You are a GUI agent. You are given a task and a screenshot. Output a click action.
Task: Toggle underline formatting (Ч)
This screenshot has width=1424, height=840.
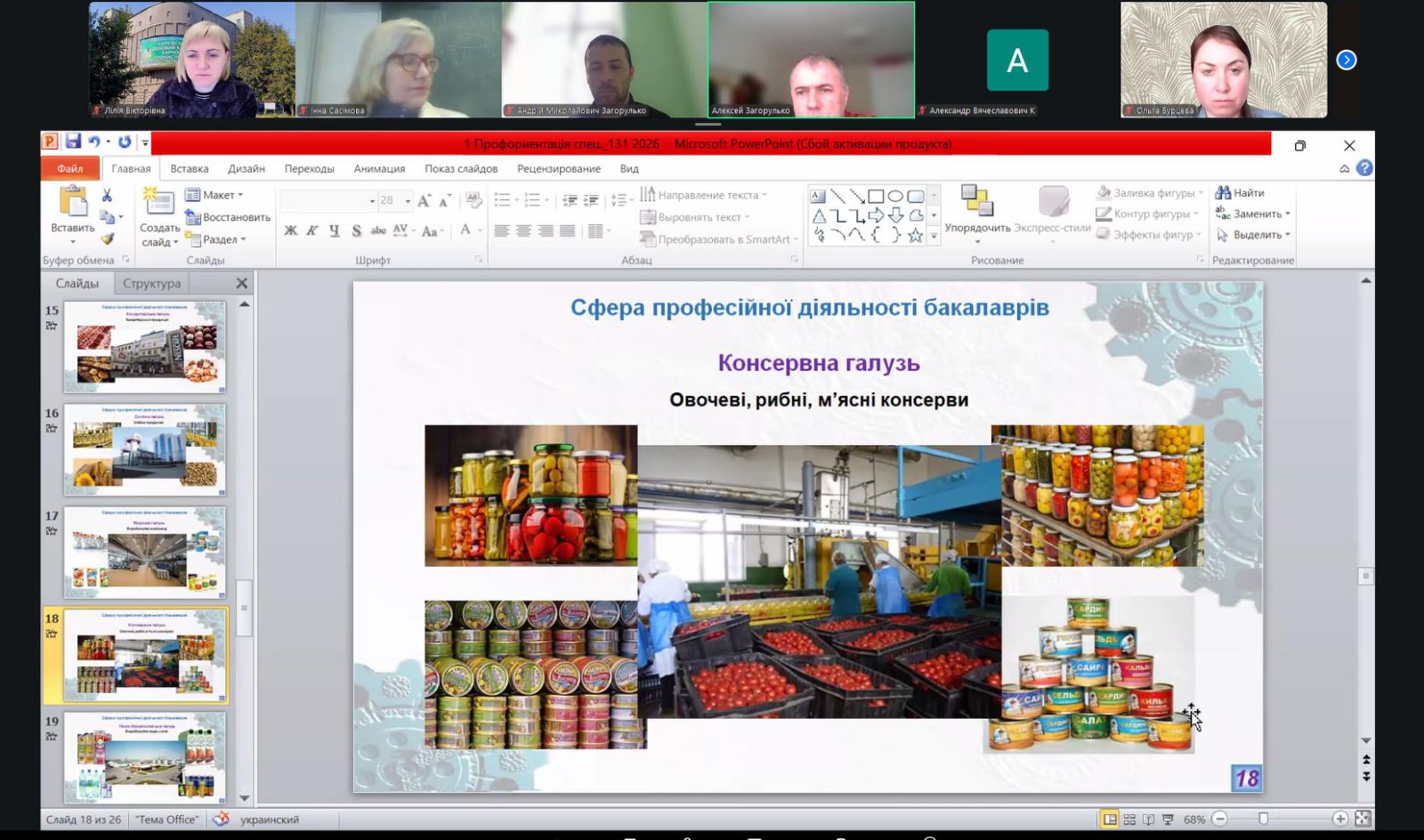[x=335, y=231]
